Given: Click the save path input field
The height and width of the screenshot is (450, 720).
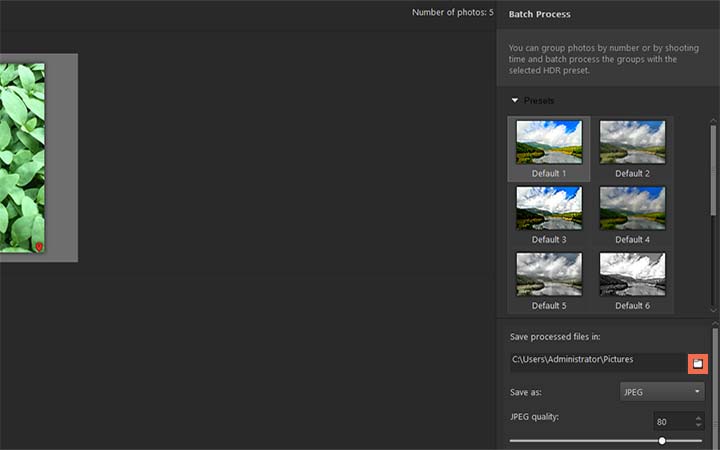Looking at the screenshot, I should tap(598, 362).
